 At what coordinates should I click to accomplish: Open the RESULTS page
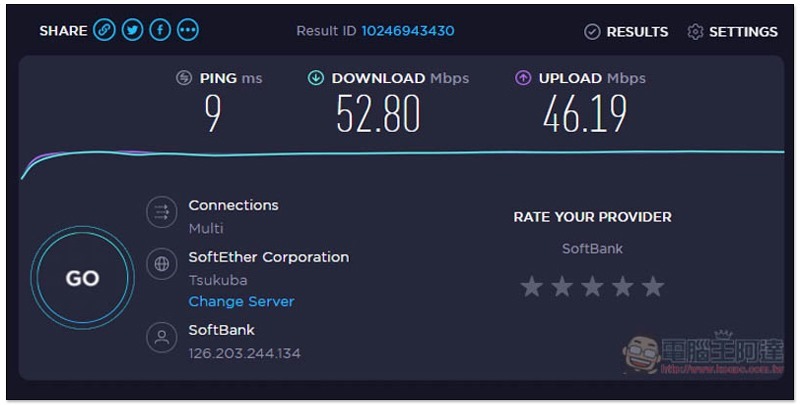coord(626,32)
